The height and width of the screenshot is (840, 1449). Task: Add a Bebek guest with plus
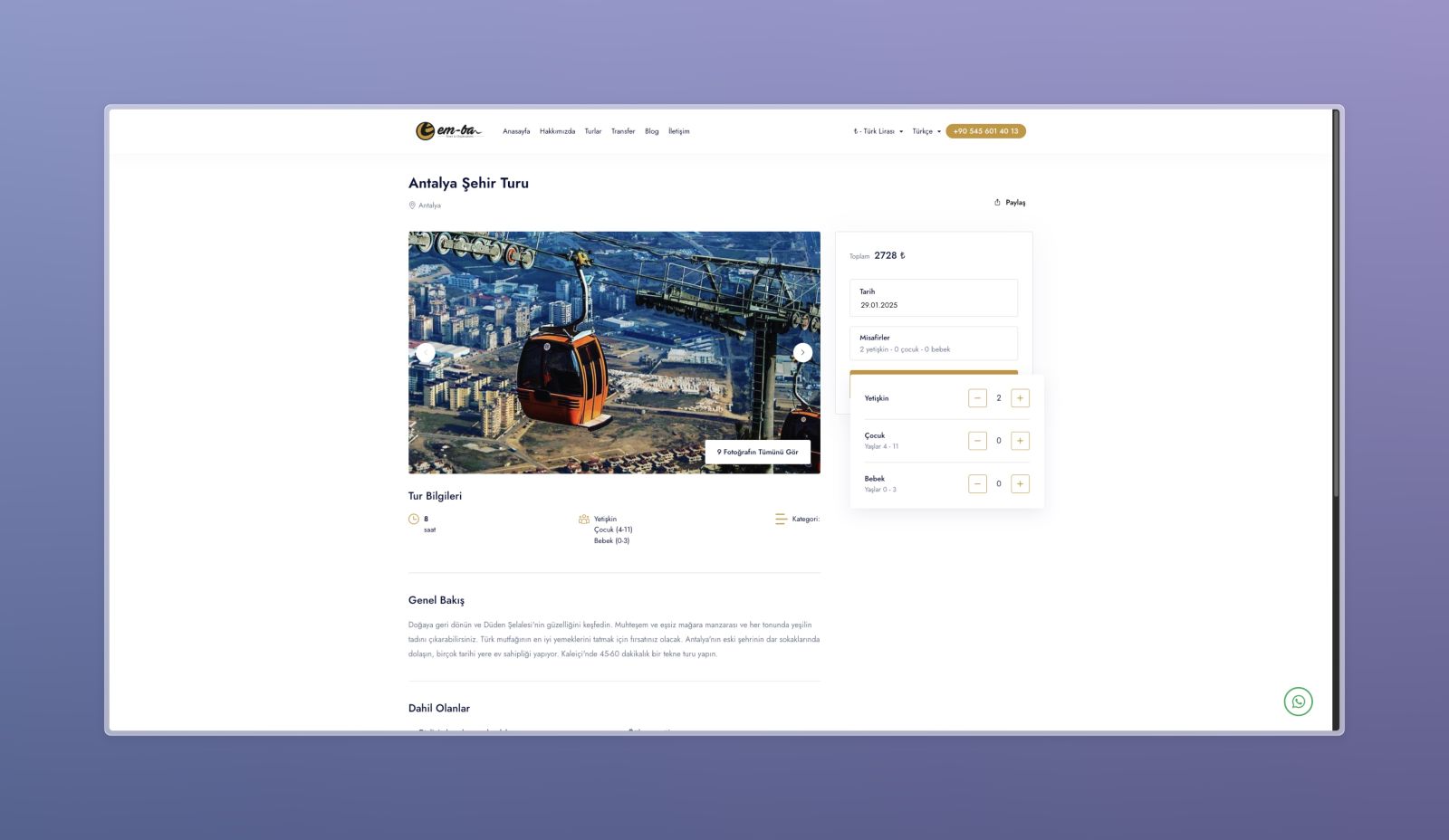(1020, 484)
